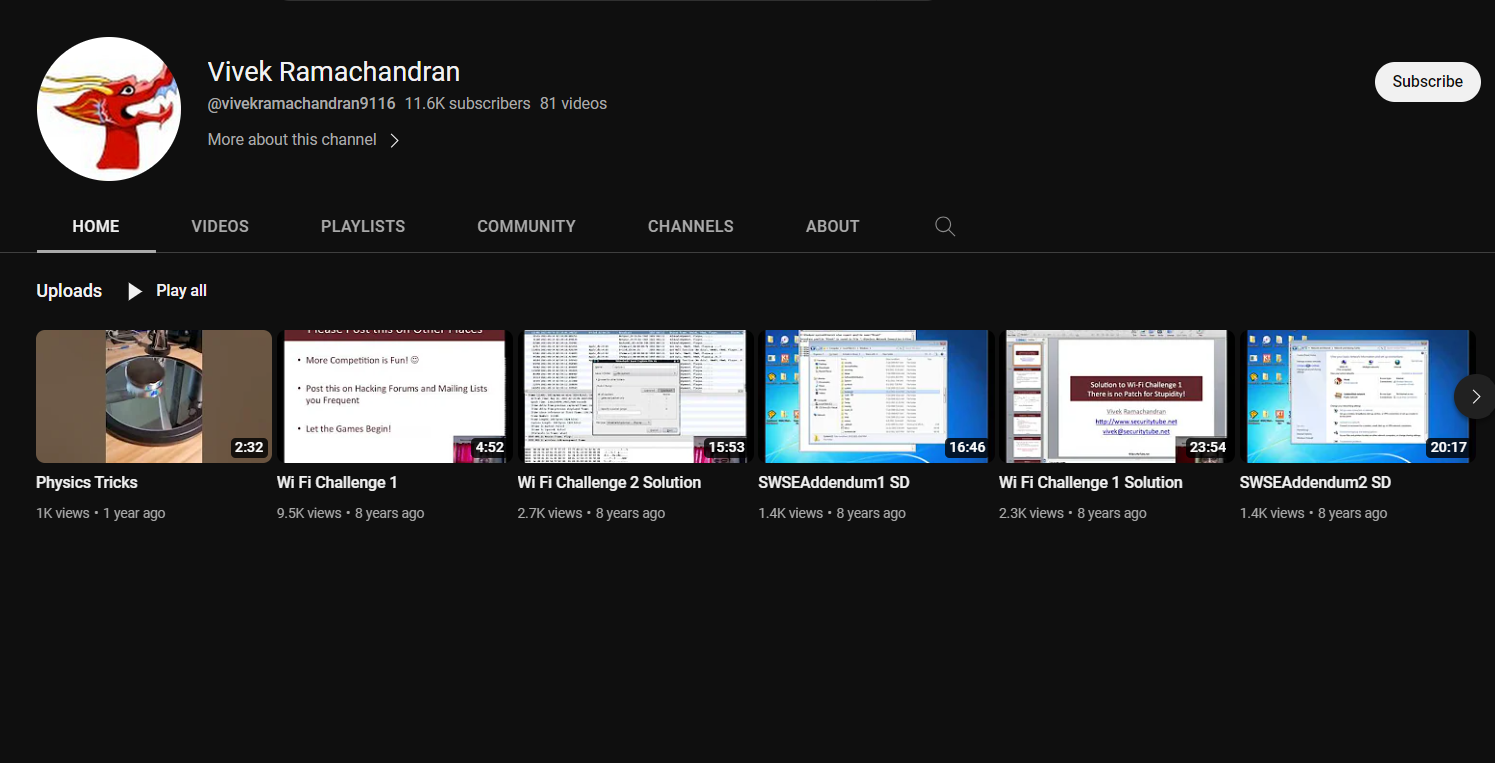Viewport: 1495px width, 763px height.
Task: Open the More about this channel link
Action: click(x=291, y=139)
